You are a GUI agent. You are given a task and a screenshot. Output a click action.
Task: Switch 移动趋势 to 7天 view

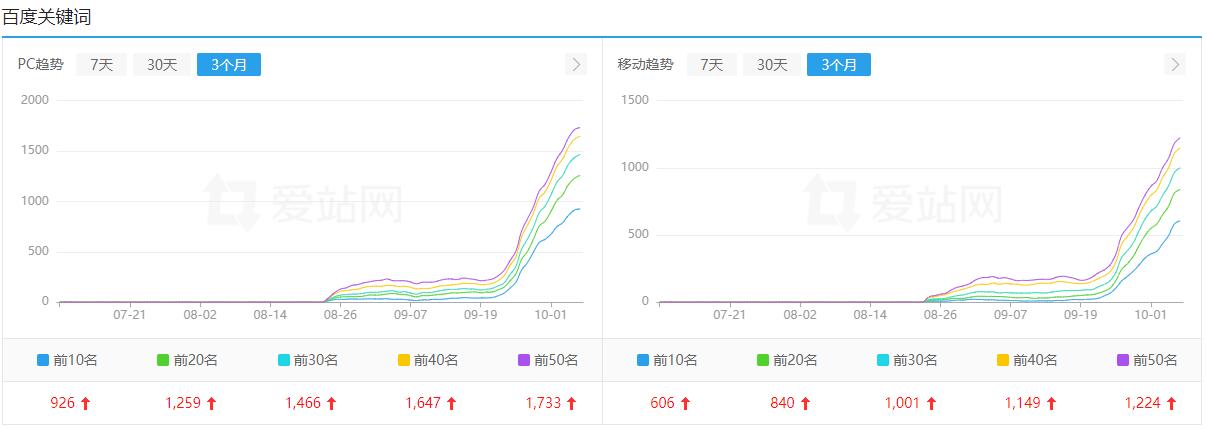coord(711,65)
